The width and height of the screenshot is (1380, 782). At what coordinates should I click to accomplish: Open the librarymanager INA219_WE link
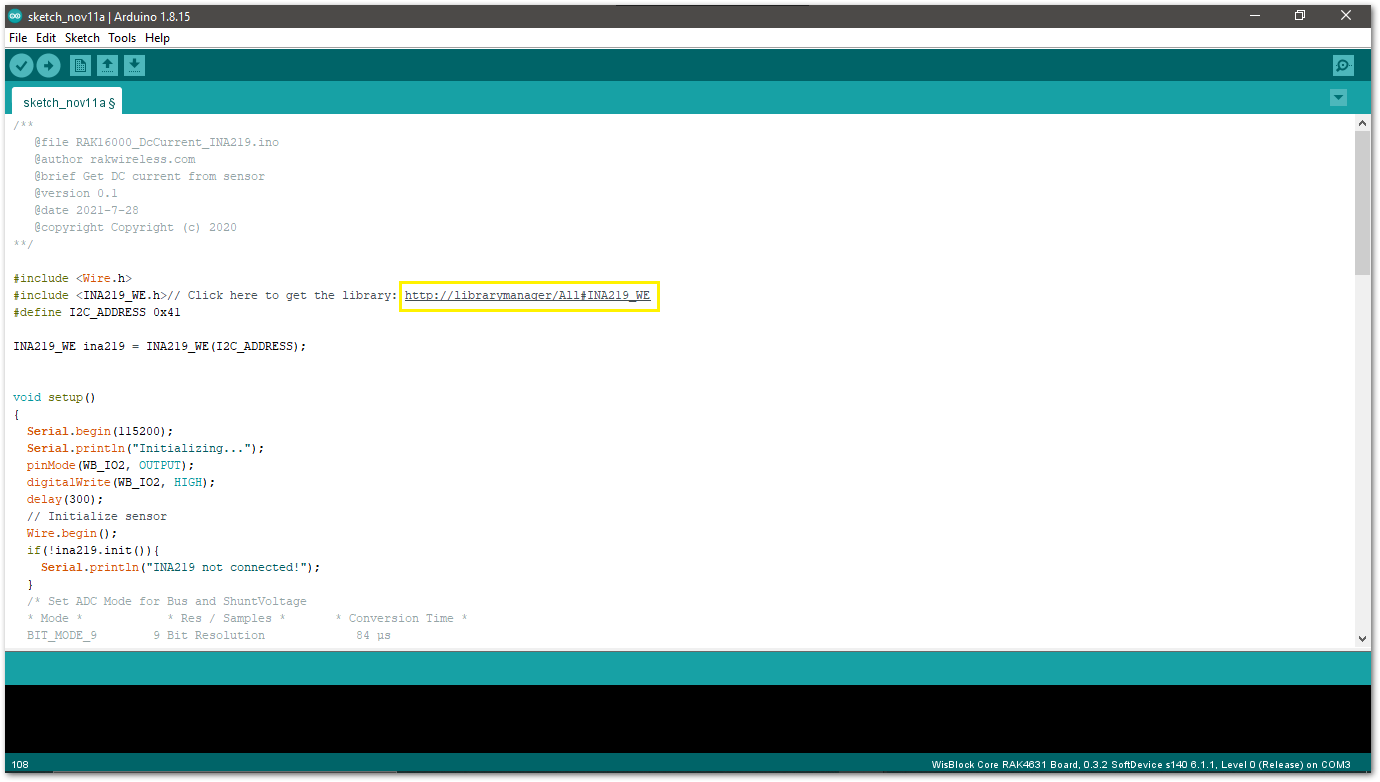point(527,296)
